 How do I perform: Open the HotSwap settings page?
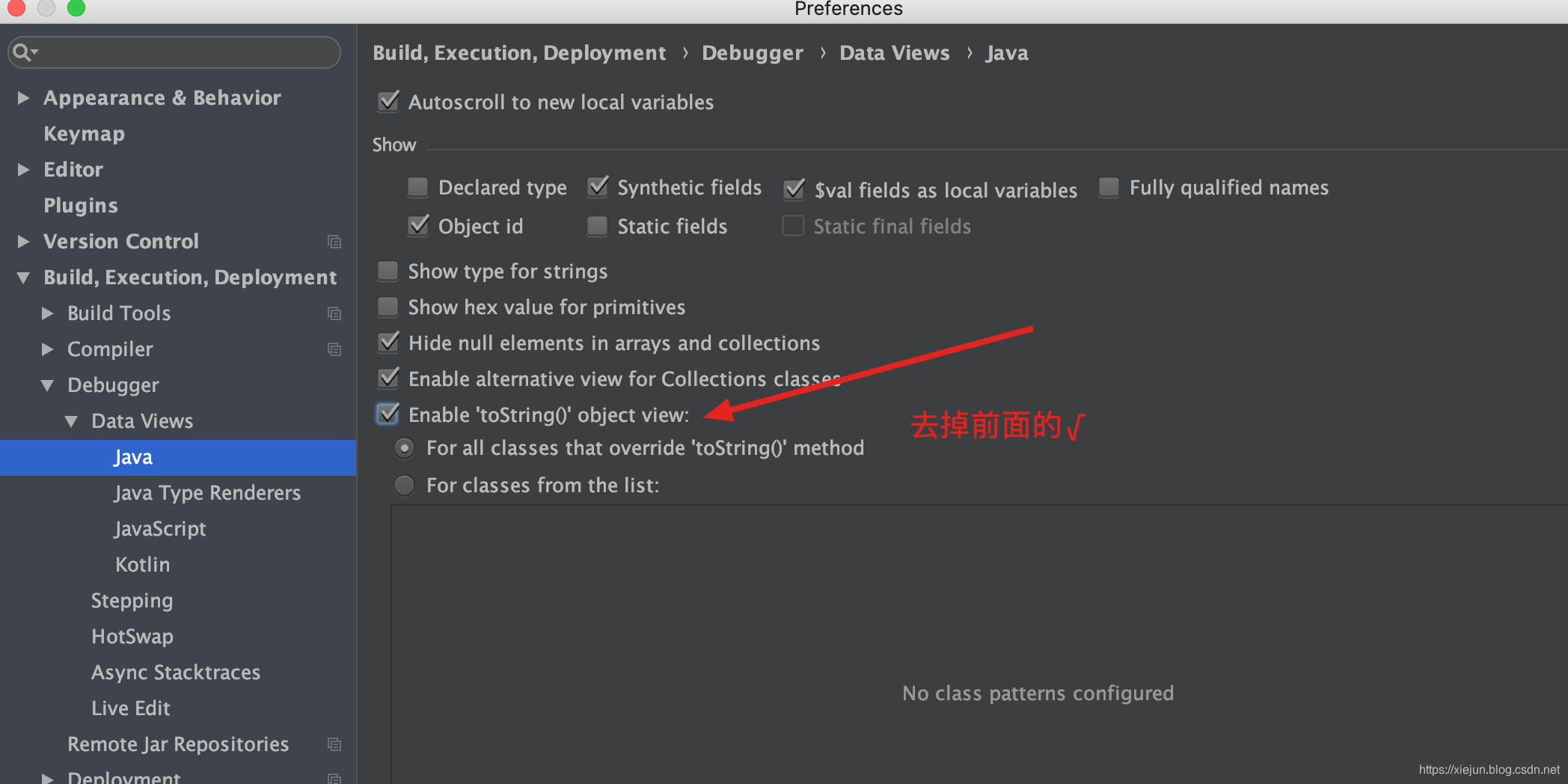point(132,637)
